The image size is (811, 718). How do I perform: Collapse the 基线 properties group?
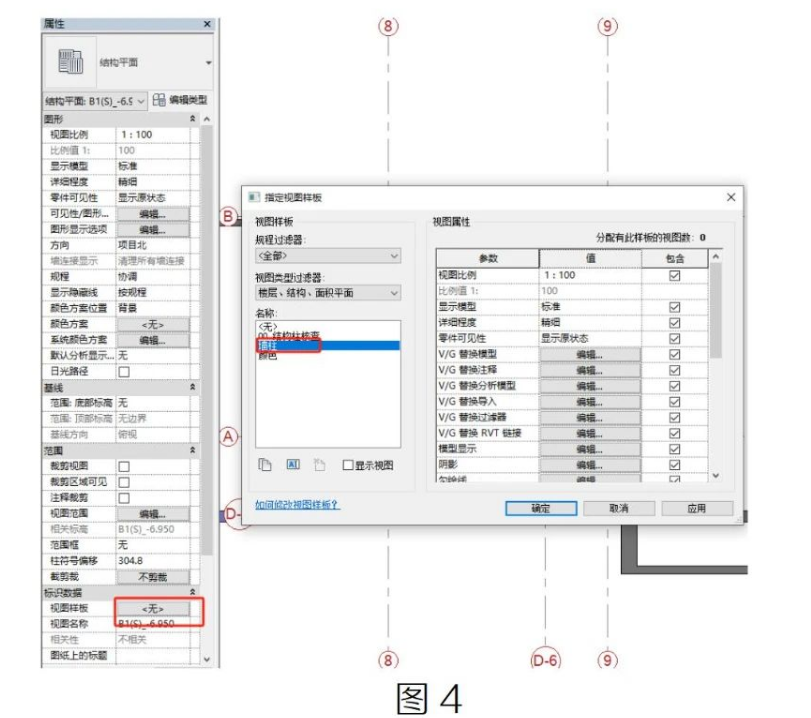[x=192, y=387]
